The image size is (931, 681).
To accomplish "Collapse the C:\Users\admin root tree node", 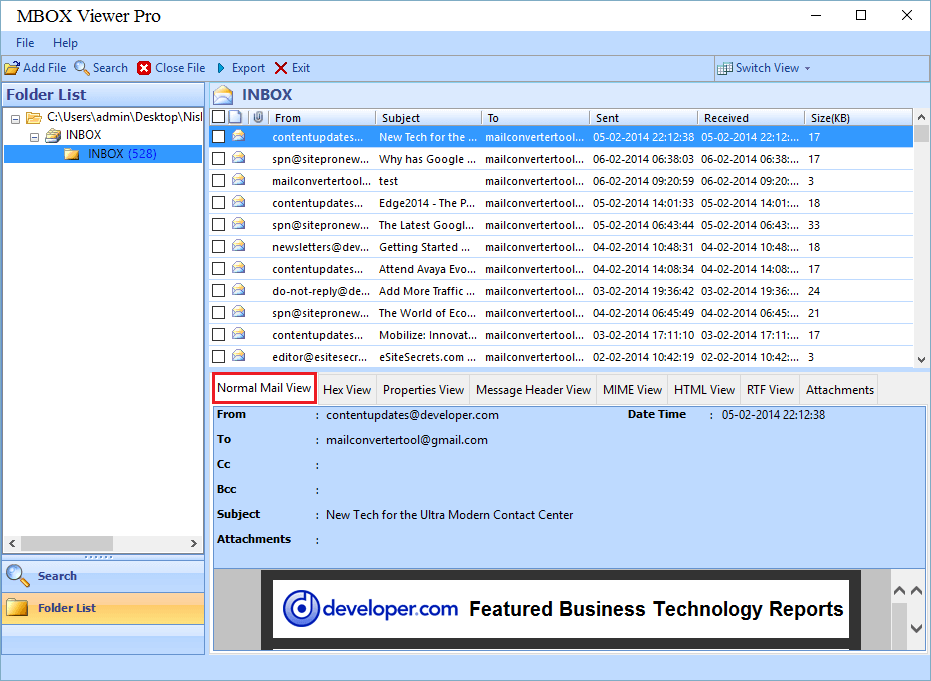I will 15,119.
